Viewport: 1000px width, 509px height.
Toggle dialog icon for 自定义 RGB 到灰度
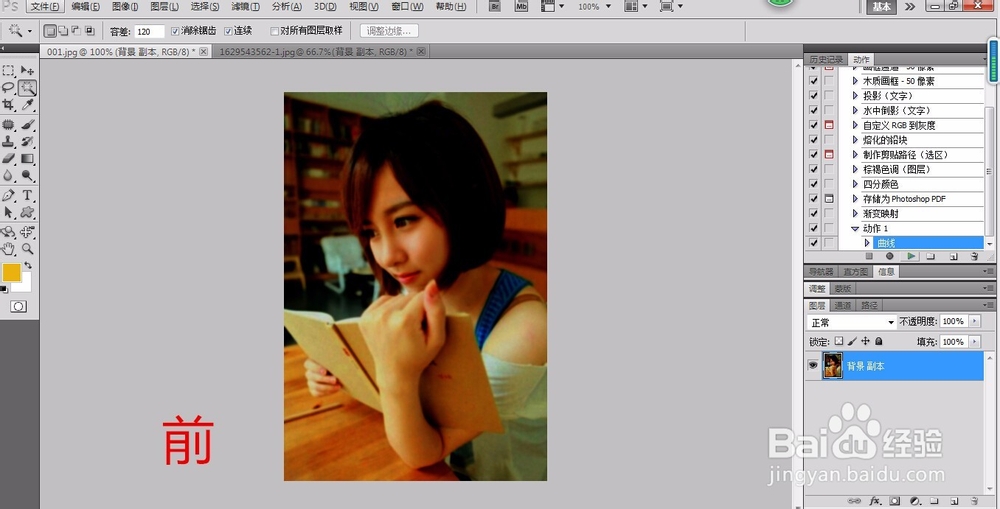[x=829, y=125]
